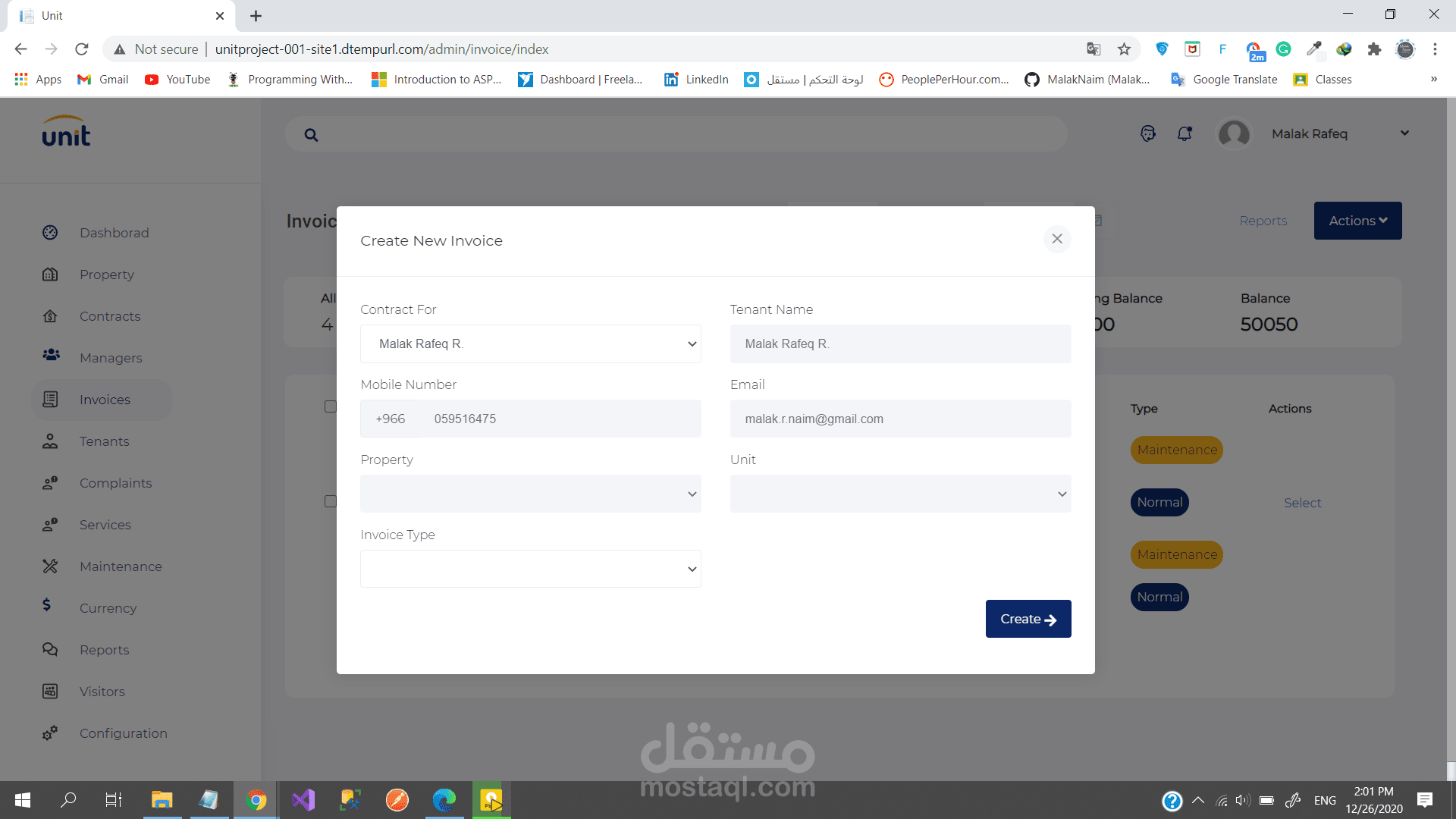Click the Configuration gears icon in sidebar
Screen dimensions: 1456x819
click(50, 733)
